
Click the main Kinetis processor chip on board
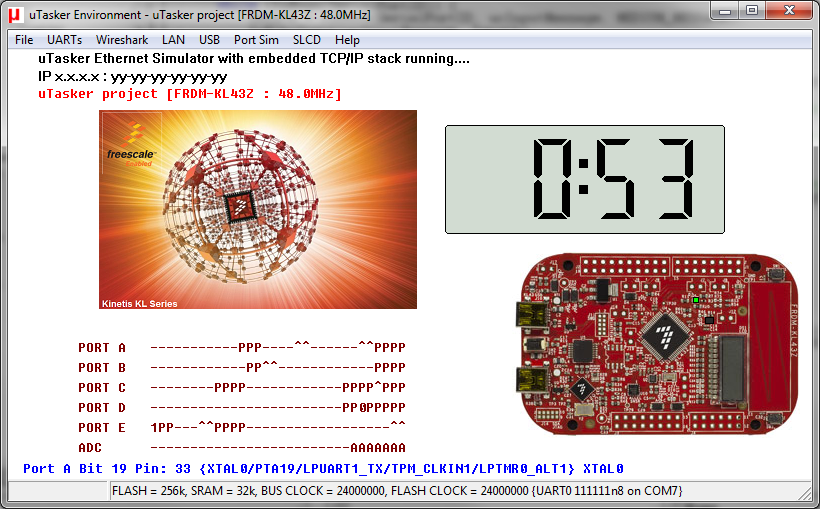[666, 337]
